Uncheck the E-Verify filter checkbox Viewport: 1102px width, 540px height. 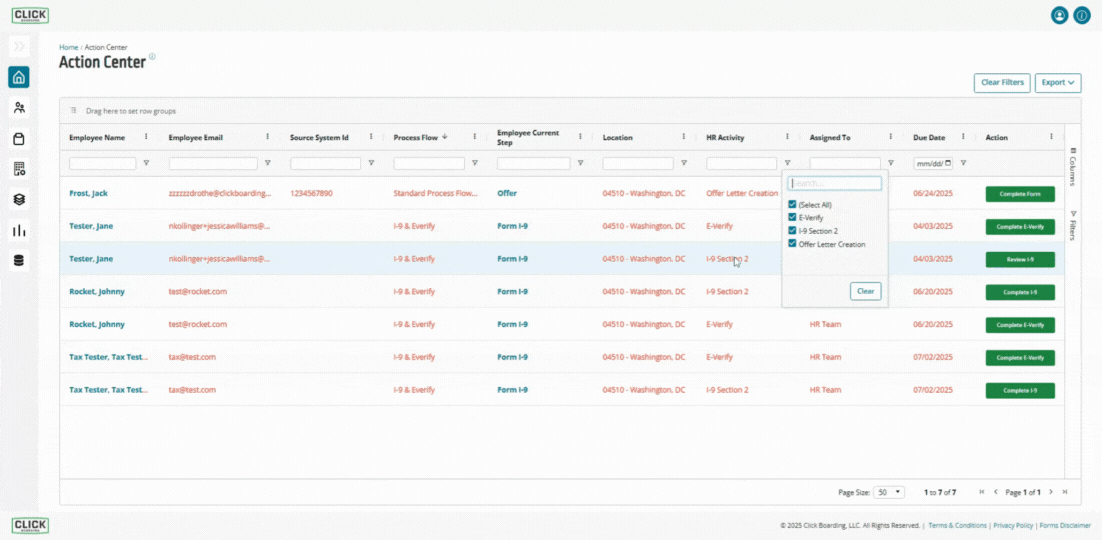(793, 218)
